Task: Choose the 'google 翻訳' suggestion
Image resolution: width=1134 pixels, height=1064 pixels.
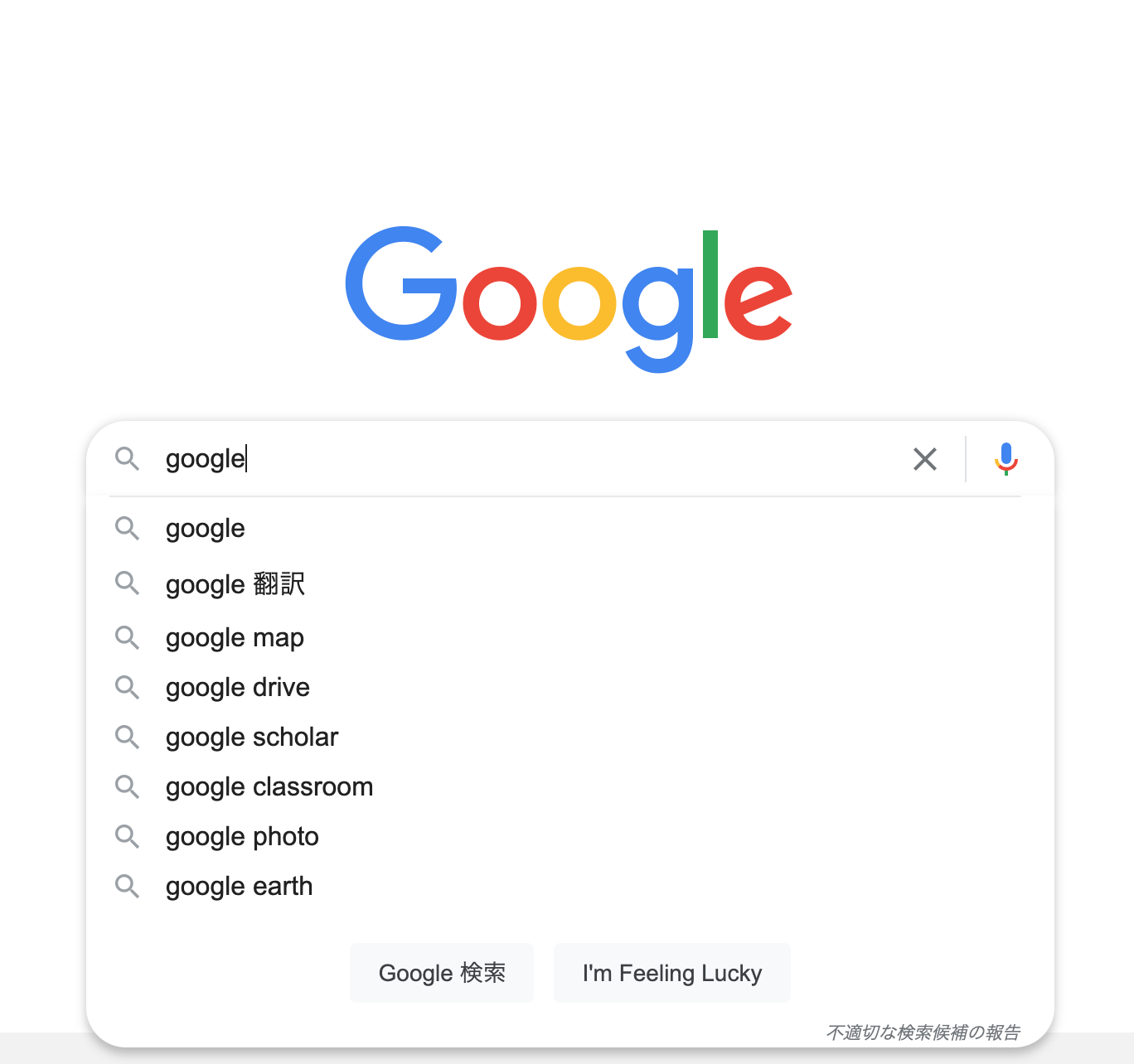Action: click(235, 583)
